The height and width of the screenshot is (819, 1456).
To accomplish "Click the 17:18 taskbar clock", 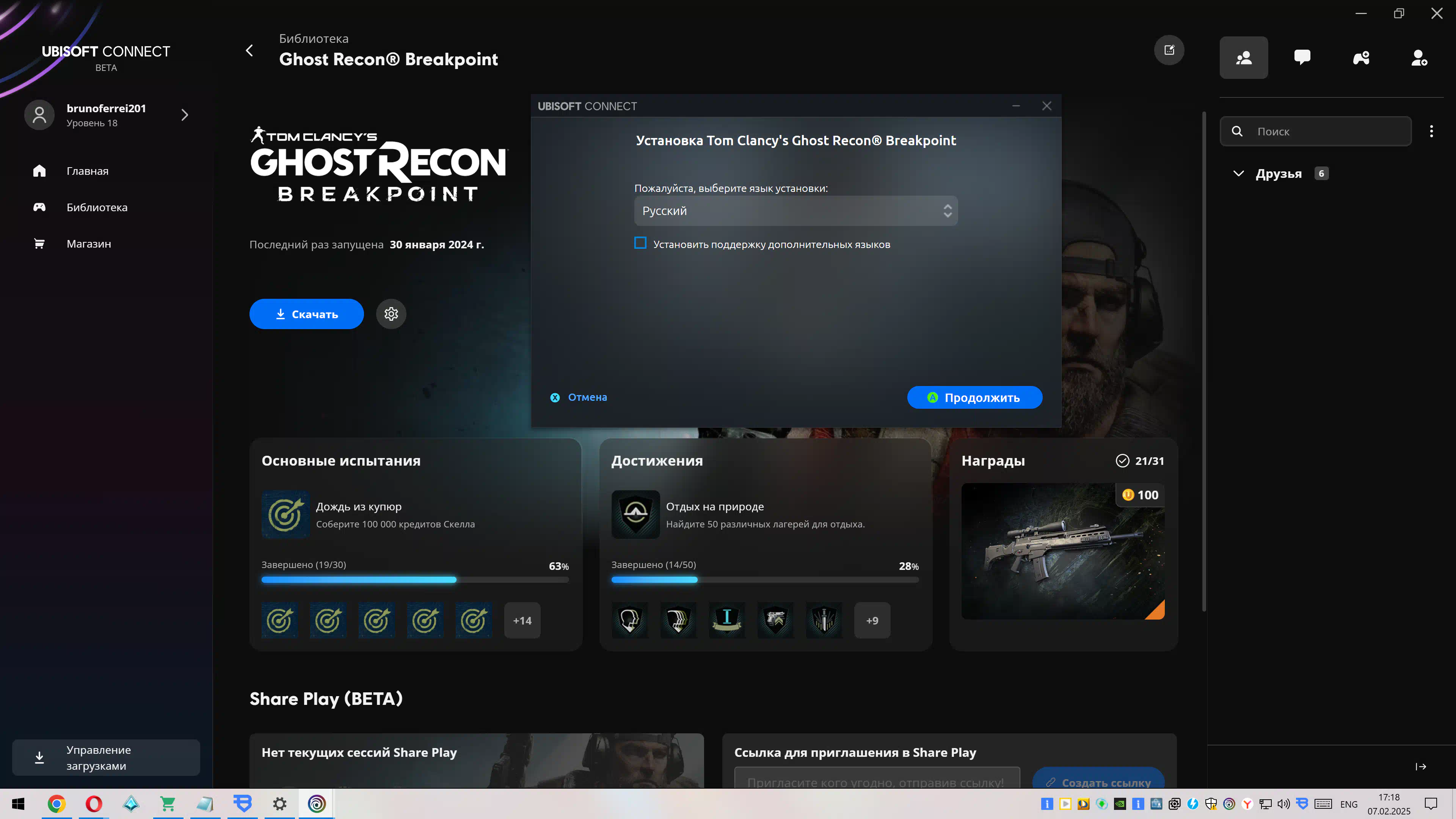I will [x=1389, y=797].
